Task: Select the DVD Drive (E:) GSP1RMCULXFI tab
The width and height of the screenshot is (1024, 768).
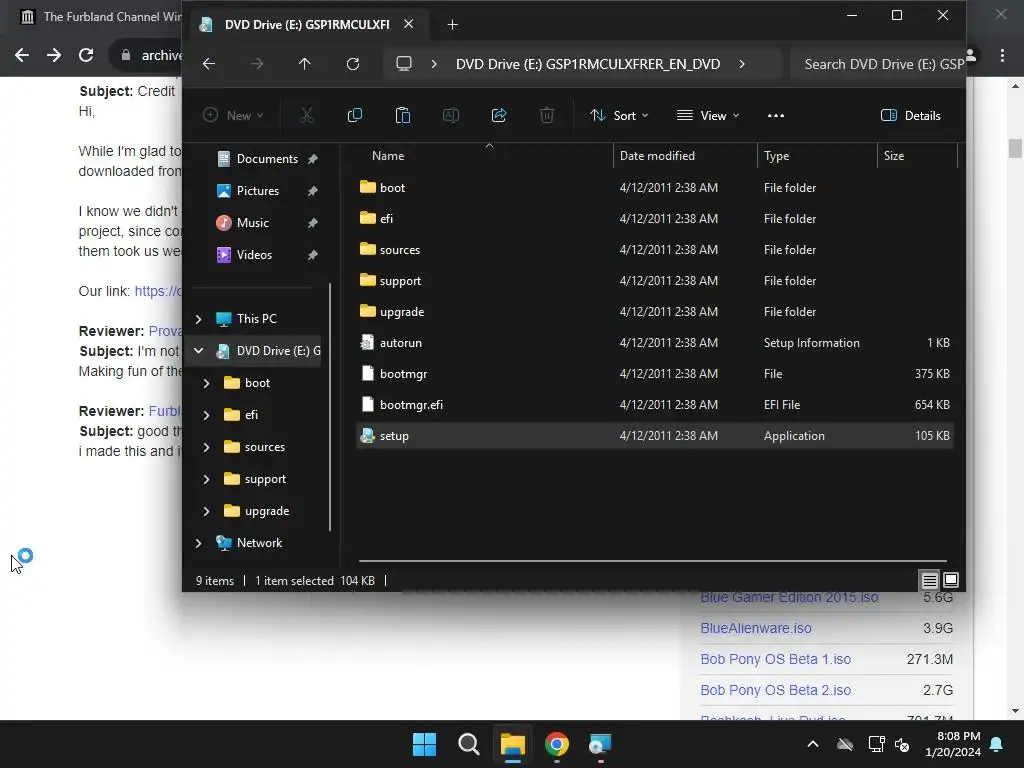Action: coord(307,25)
